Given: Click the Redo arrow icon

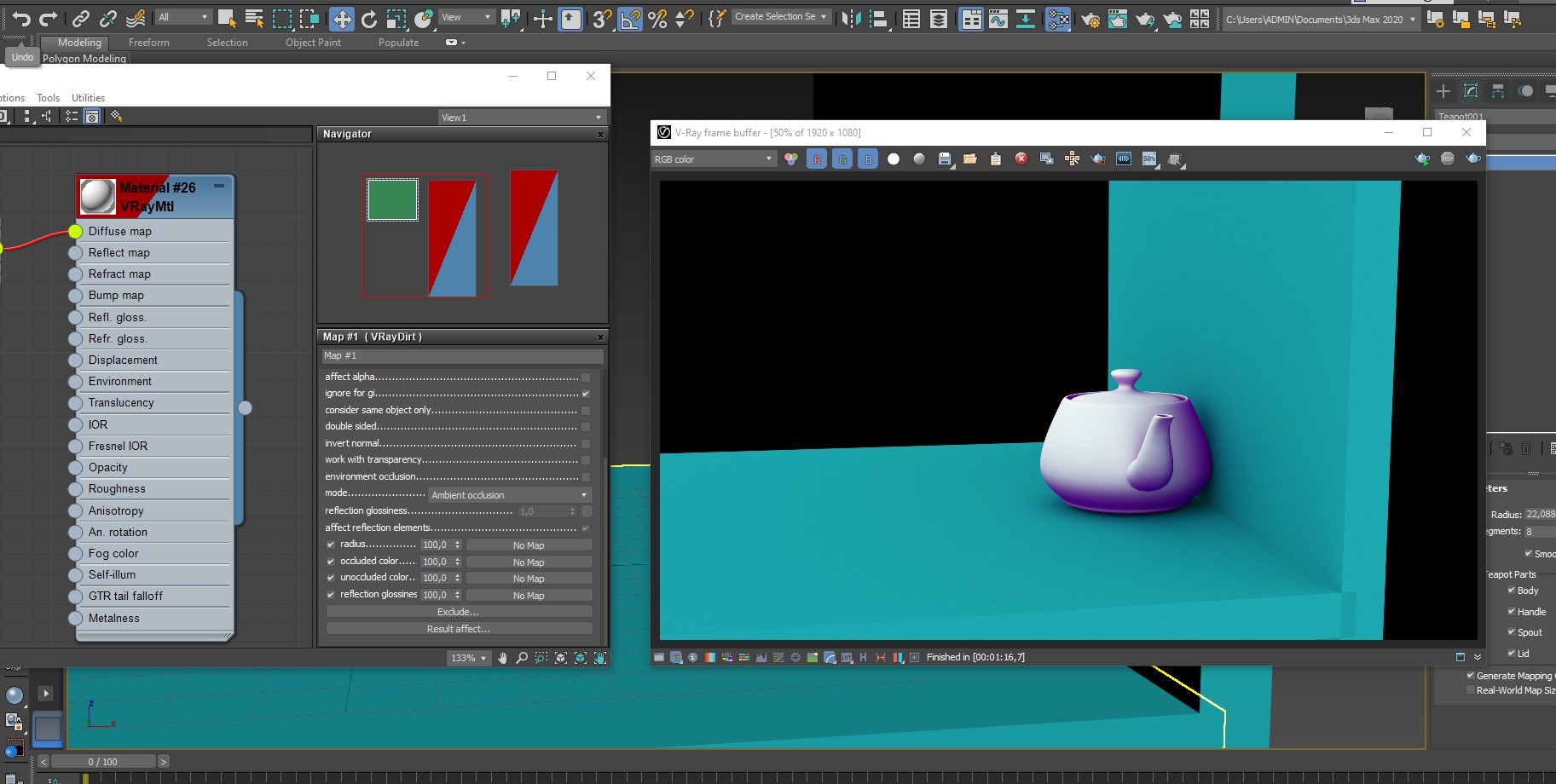Looking at the screenshot, I should pos(49,19).
